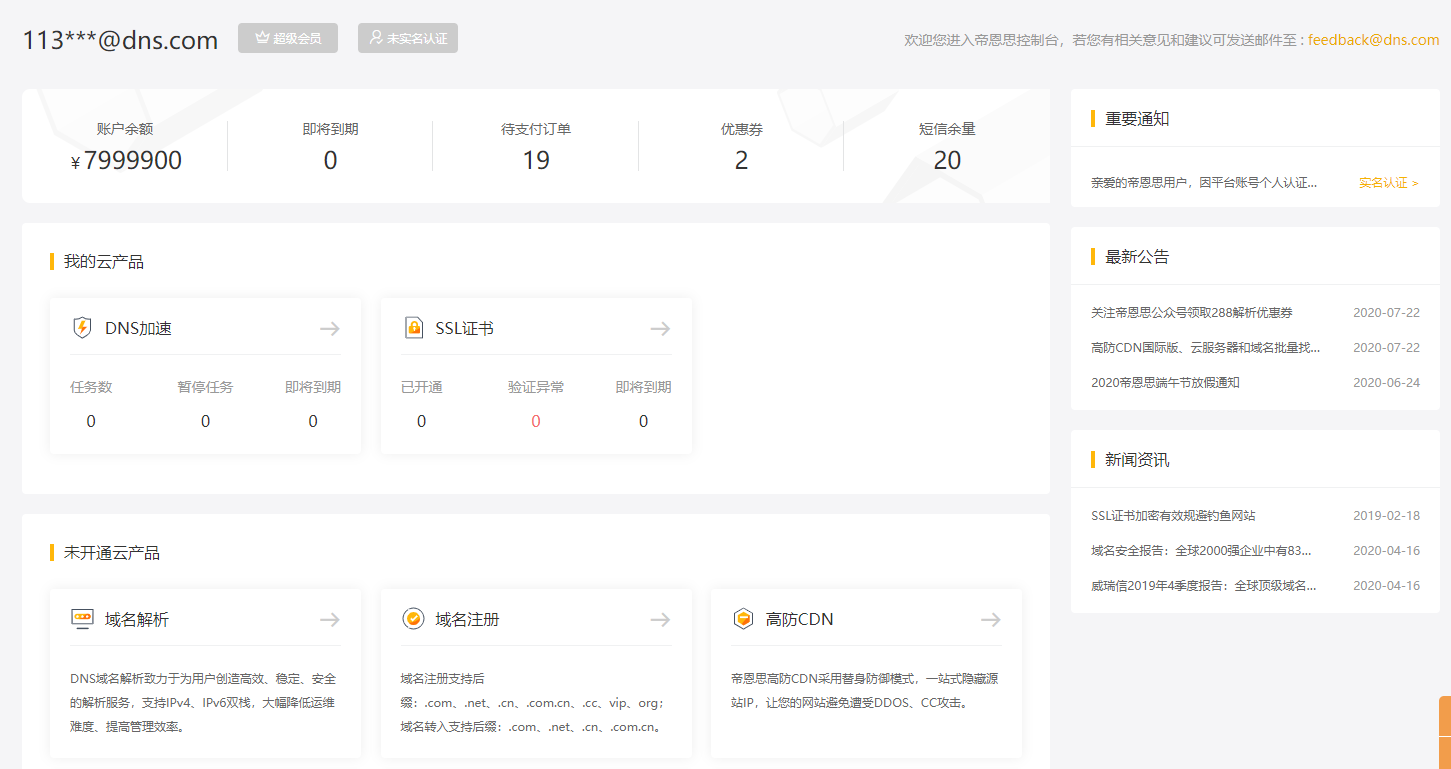Open 2020帝恩思端午节放假通知 announcement
This screenshot has height=769, width=1451.
(x=1165, y=383)
